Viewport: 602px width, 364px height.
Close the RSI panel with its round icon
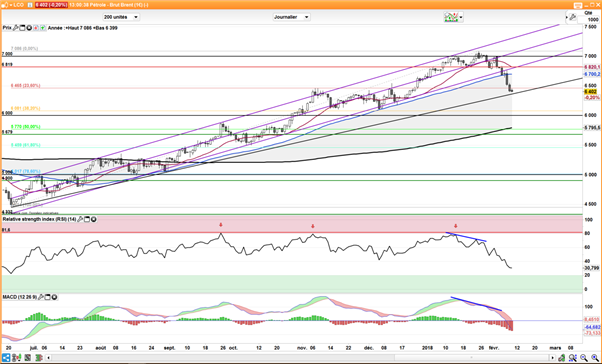click(94, 219)
